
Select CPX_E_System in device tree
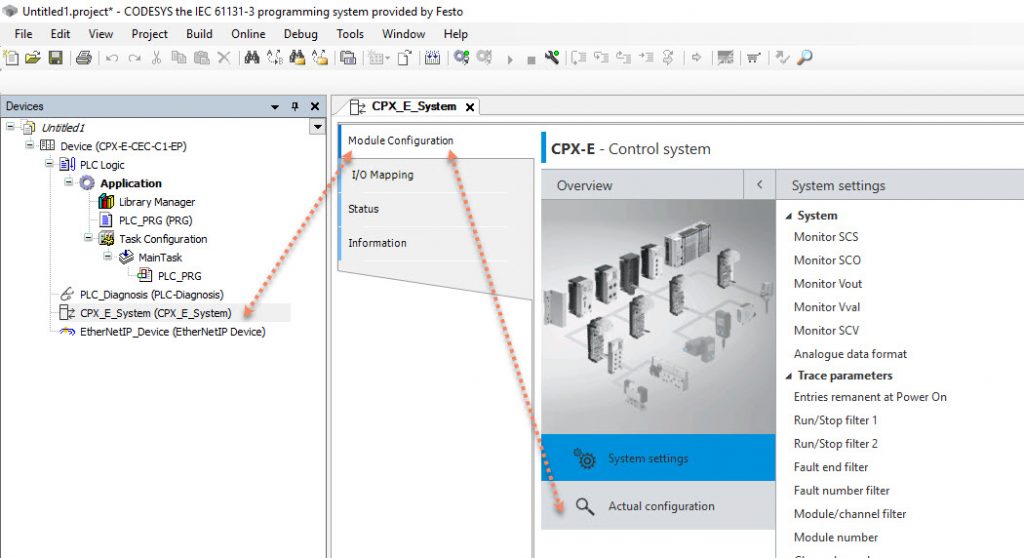tap(155, 313)
